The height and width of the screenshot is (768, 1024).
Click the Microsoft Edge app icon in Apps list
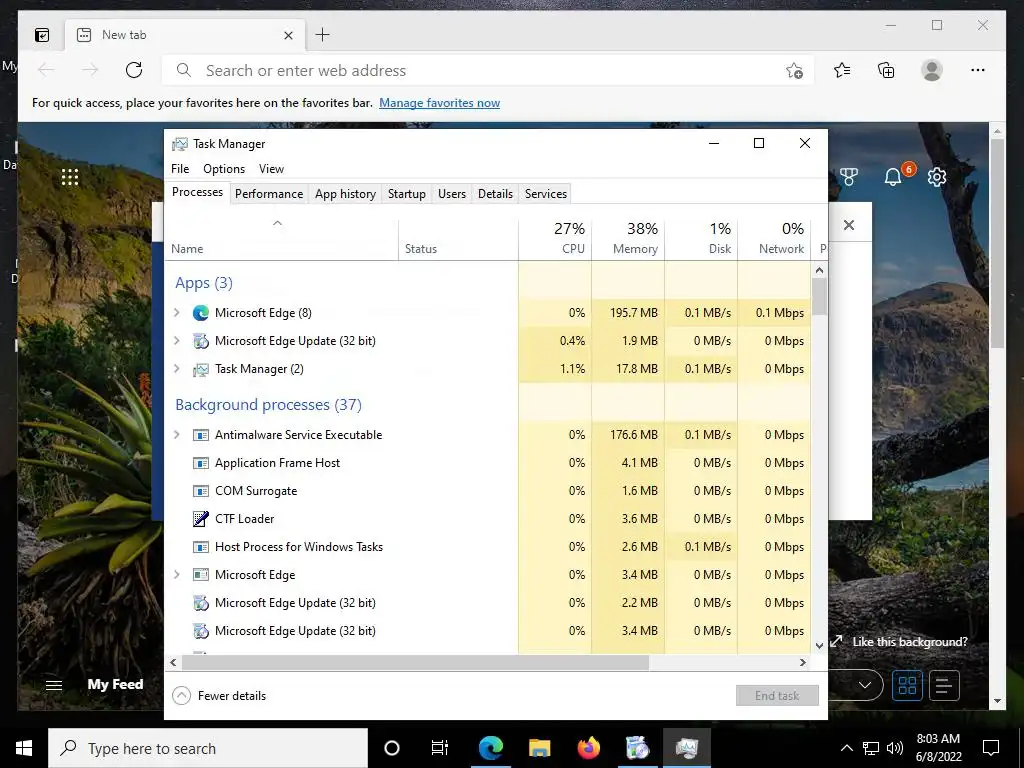point(200,313)
